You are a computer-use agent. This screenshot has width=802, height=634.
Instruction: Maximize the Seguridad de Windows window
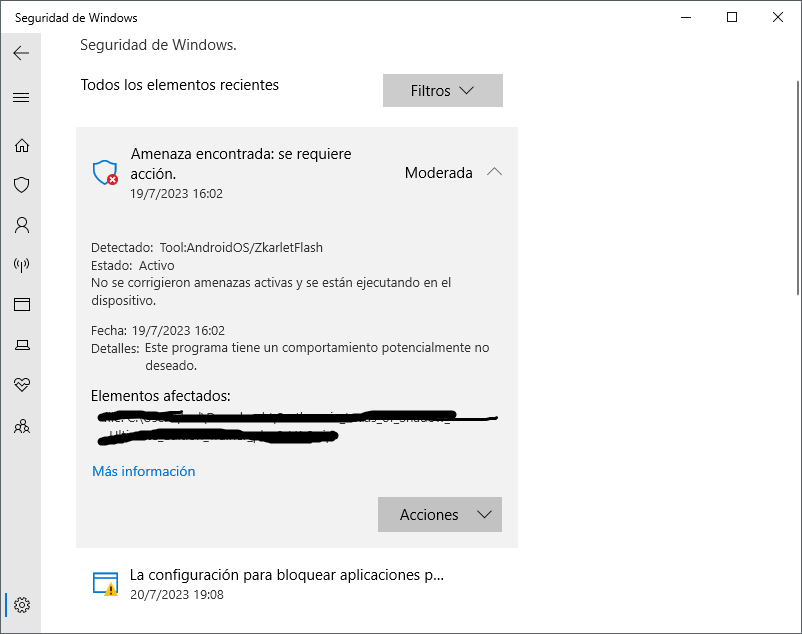pos(732,17)
